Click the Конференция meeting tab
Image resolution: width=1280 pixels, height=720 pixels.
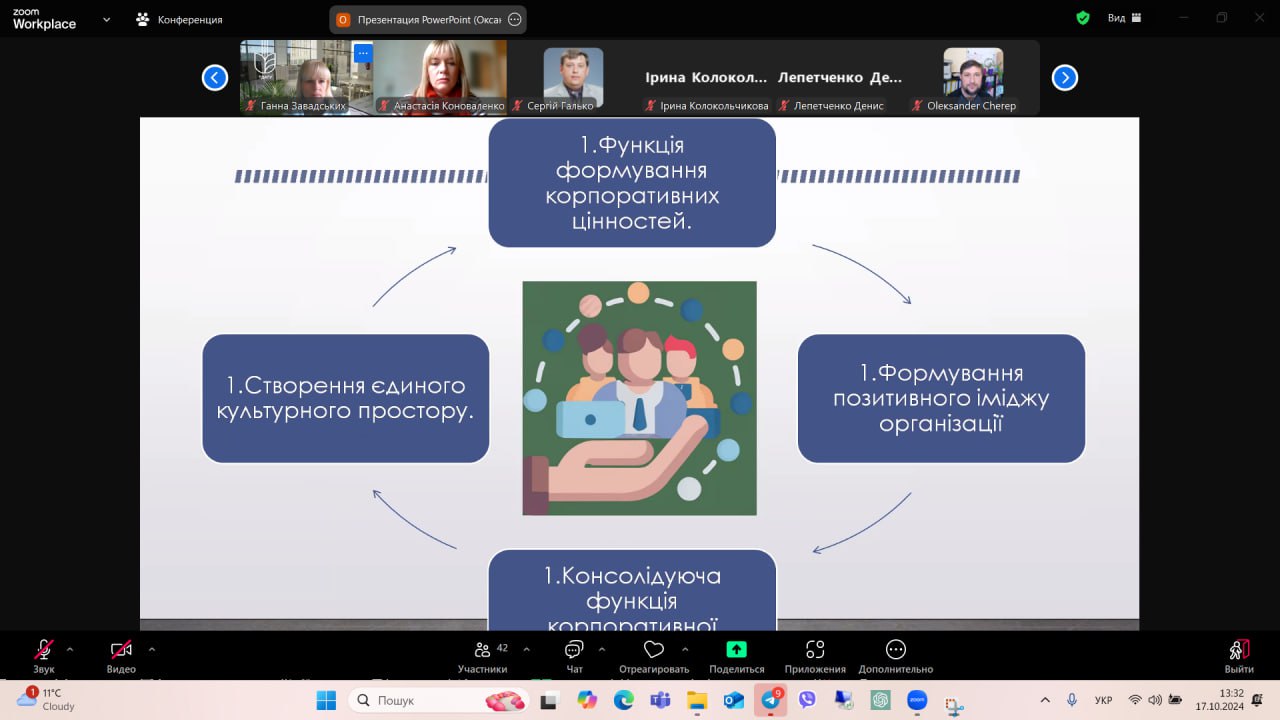tap(180, 19)
